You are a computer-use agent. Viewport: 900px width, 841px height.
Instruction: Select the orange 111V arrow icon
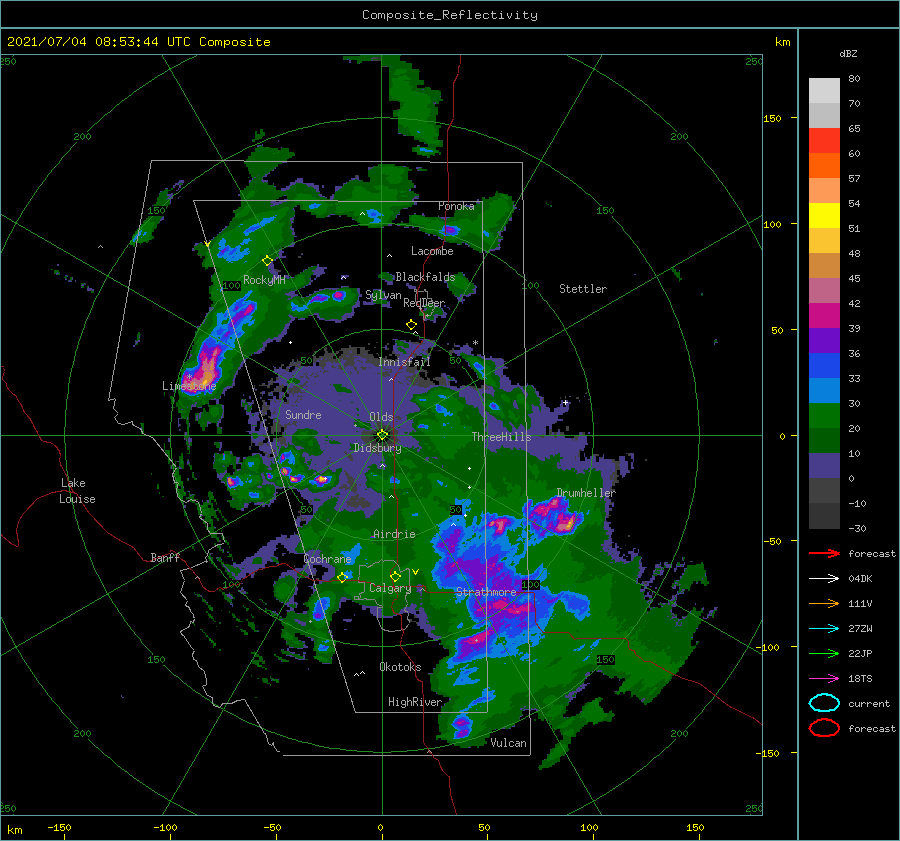(824, 603)
